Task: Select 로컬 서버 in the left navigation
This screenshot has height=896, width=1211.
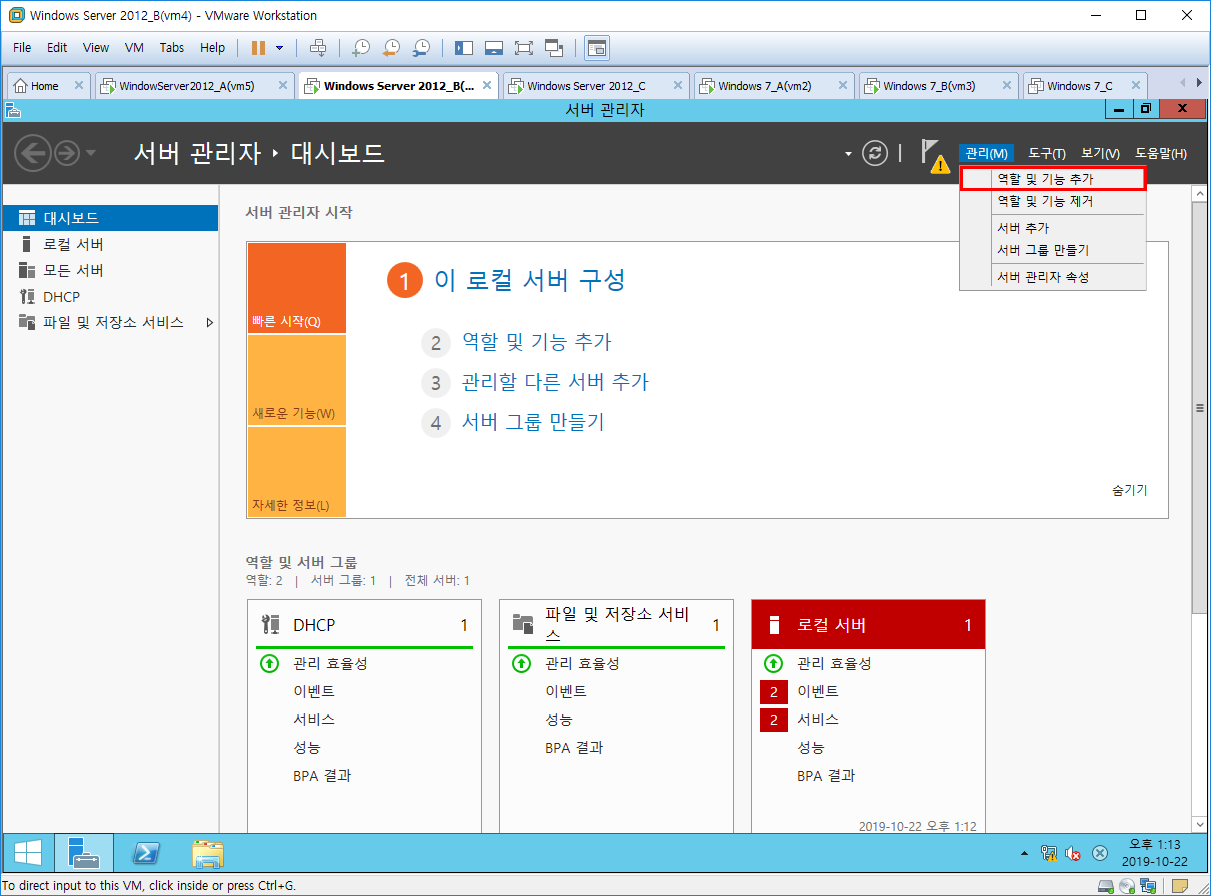Action: [x=110, y=244]
